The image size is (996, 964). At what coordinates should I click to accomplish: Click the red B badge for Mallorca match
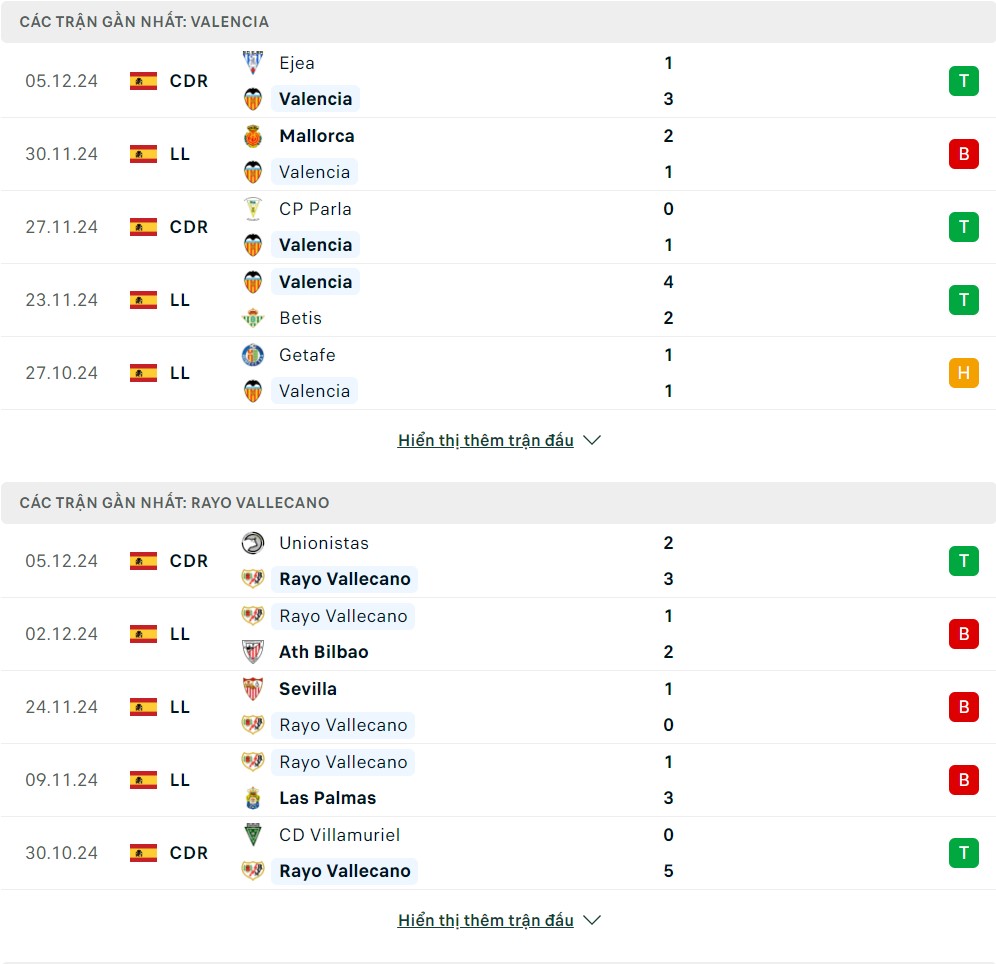(x=963, y=154)
